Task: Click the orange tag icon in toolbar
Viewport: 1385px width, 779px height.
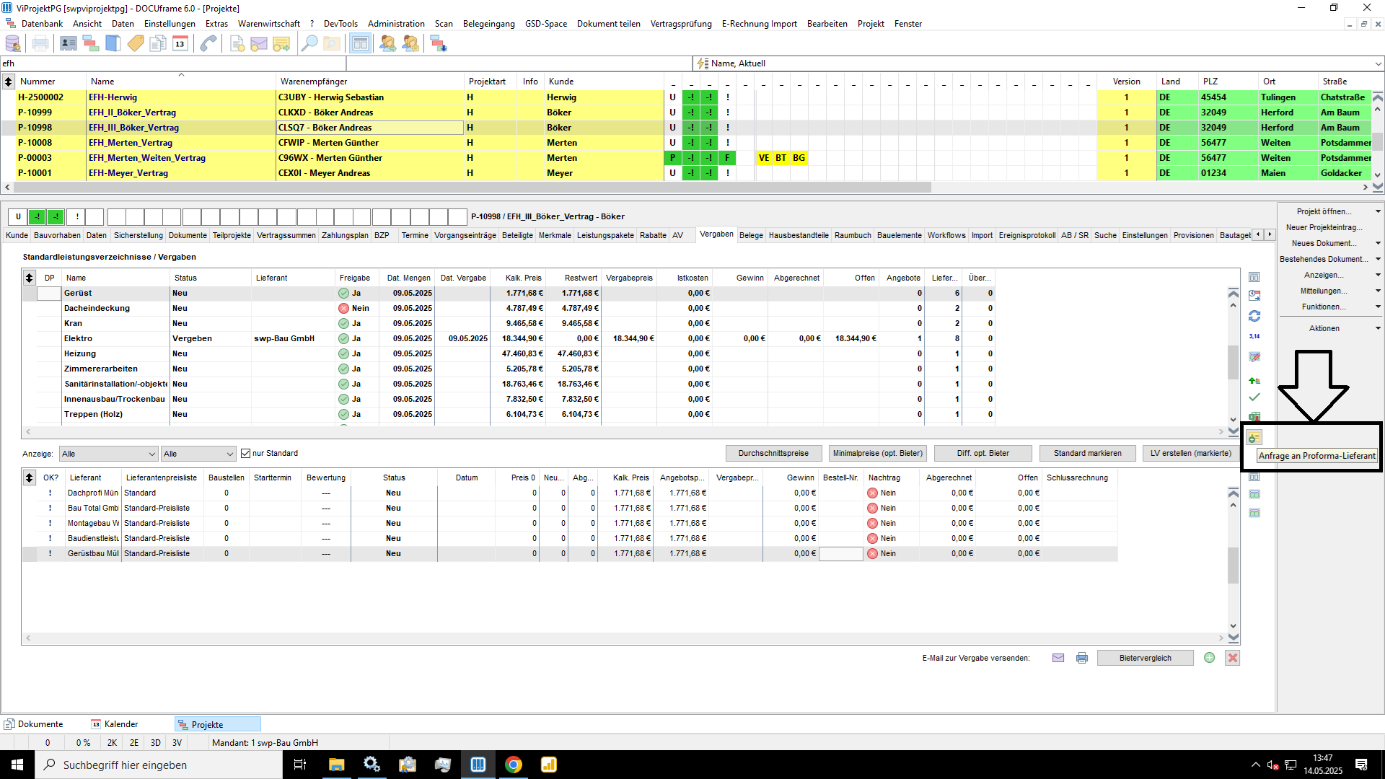Action: click(135, 43)
